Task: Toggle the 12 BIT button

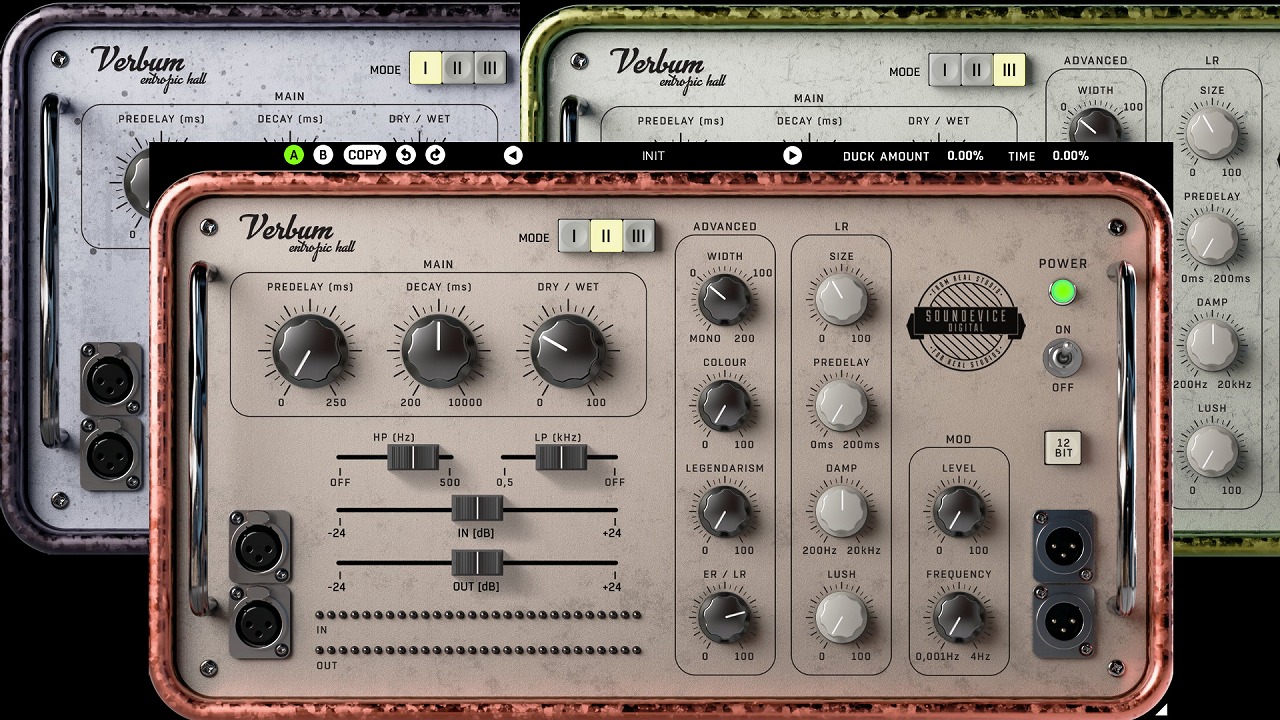Action: click(x=1062, y=447)
